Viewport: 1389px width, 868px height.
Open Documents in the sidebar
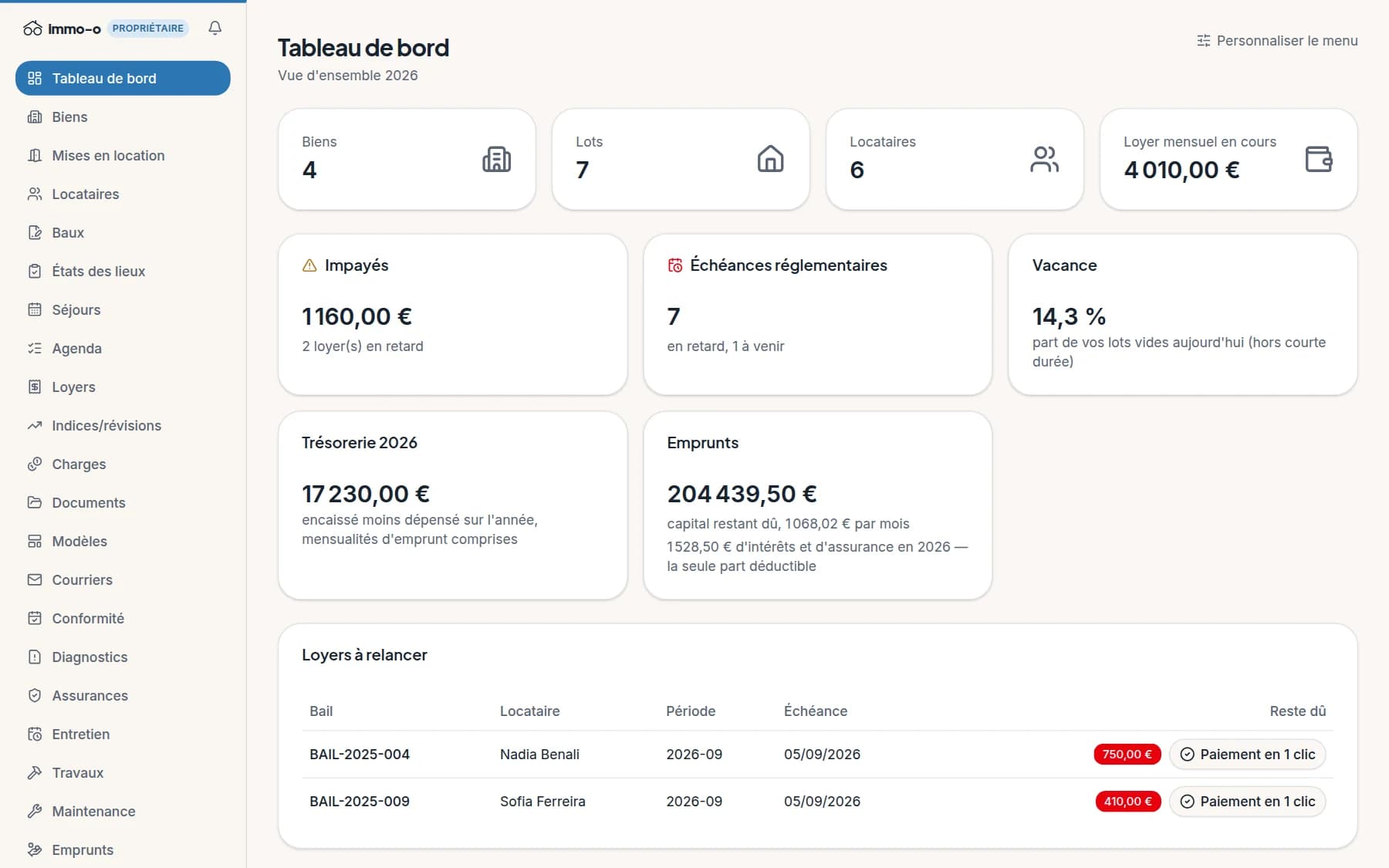tap(123, 503)
